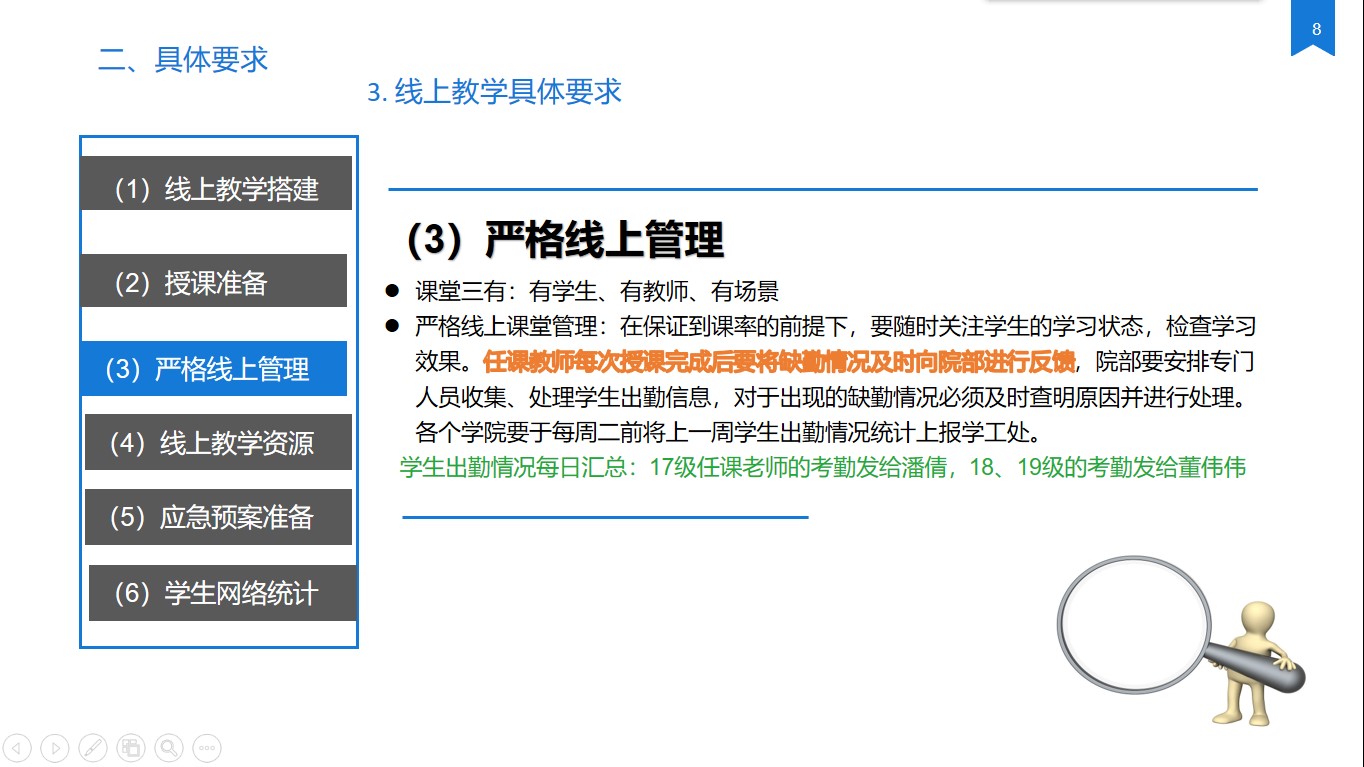Open the (2) 授课准备 section
This screenshot has width=1364, height=767.
point(214,282)
